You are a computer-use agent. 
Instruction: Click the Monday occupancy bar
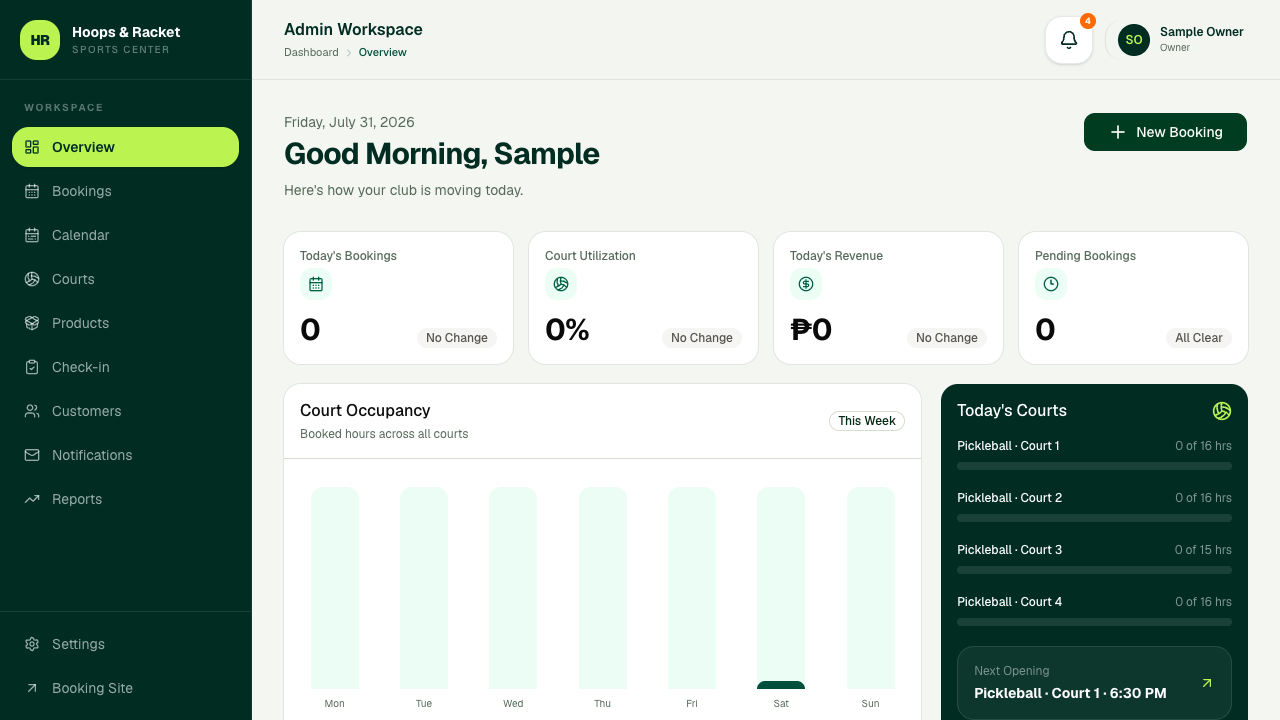click(x=335, y=588)
